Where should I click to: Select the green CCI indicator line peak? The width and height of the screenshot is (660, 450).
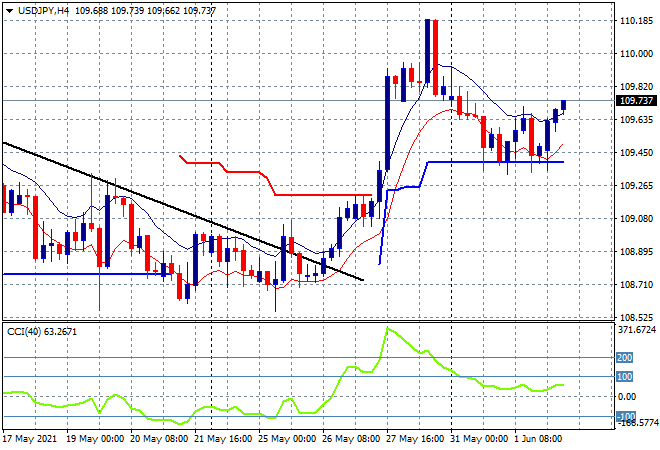coord(388,328)
